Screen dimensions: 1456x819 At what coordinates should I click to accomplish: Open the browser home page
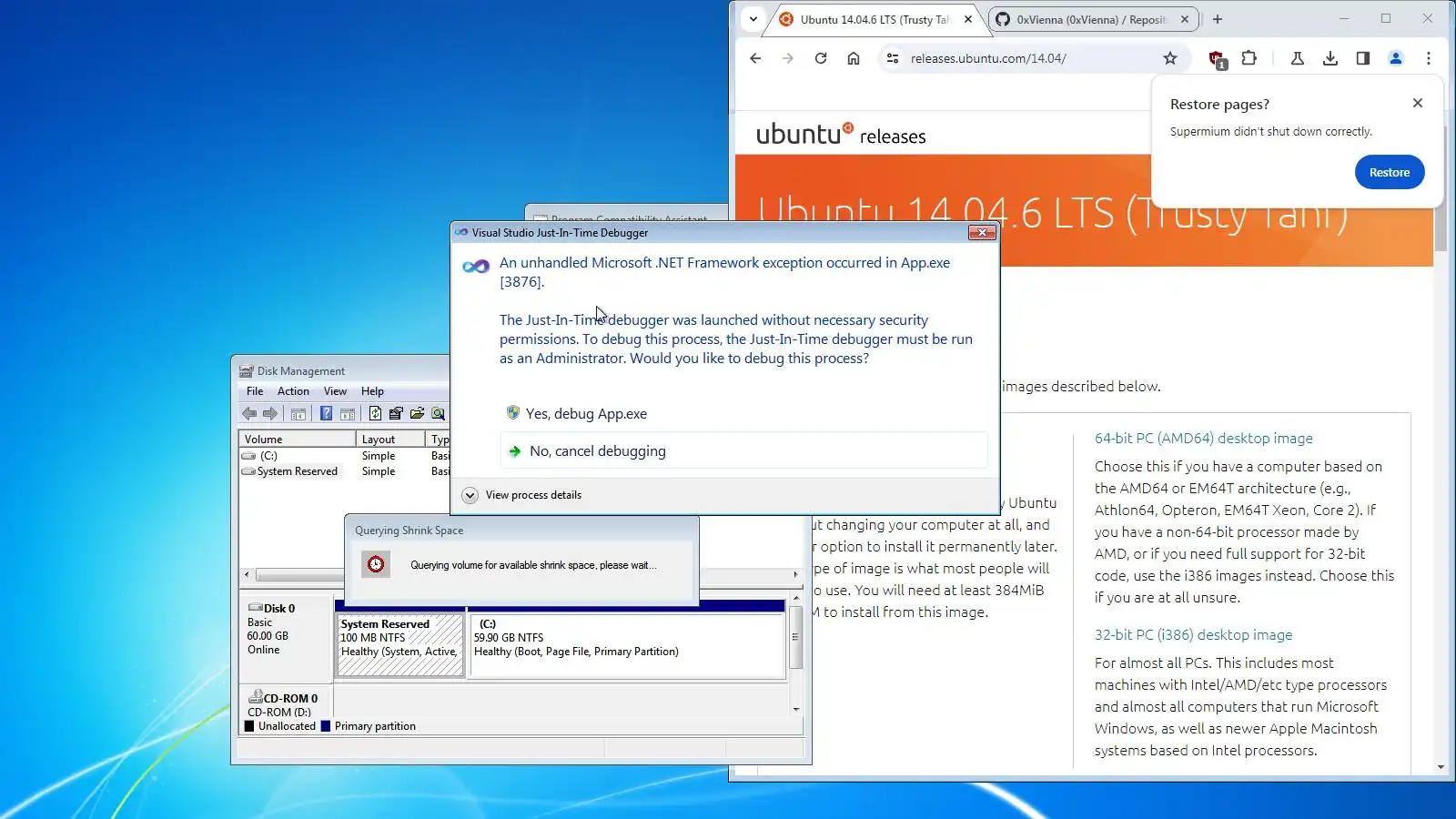click(854, 58)
